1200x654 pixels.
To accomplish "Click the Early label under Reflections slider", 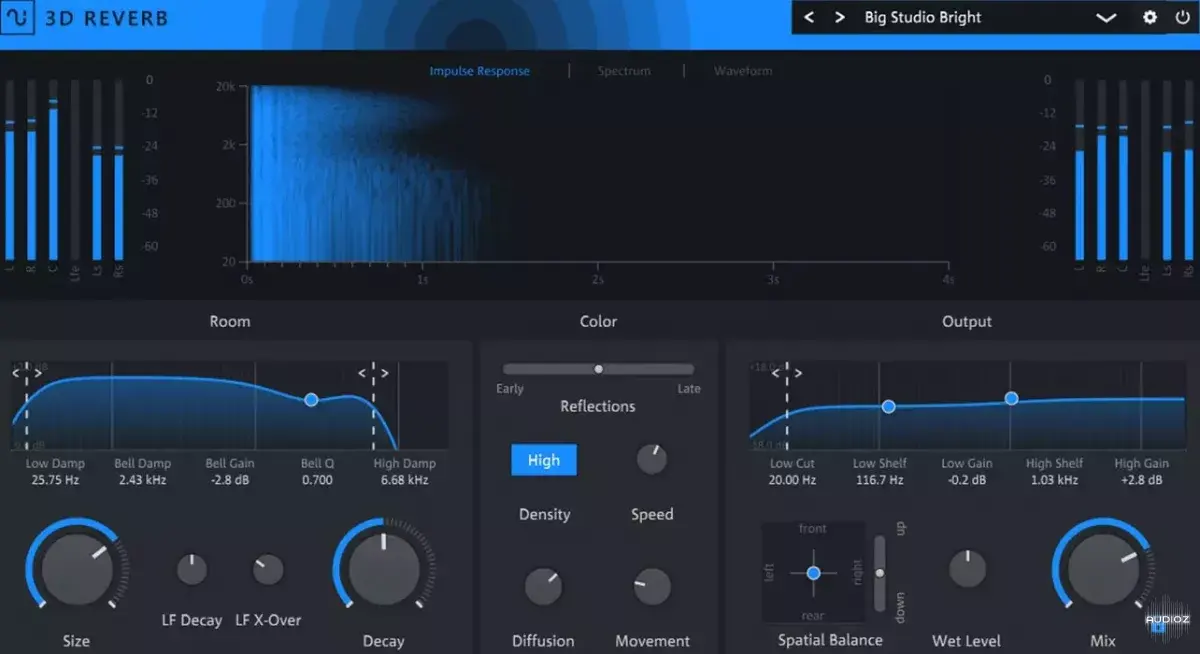I will [510, 389].
